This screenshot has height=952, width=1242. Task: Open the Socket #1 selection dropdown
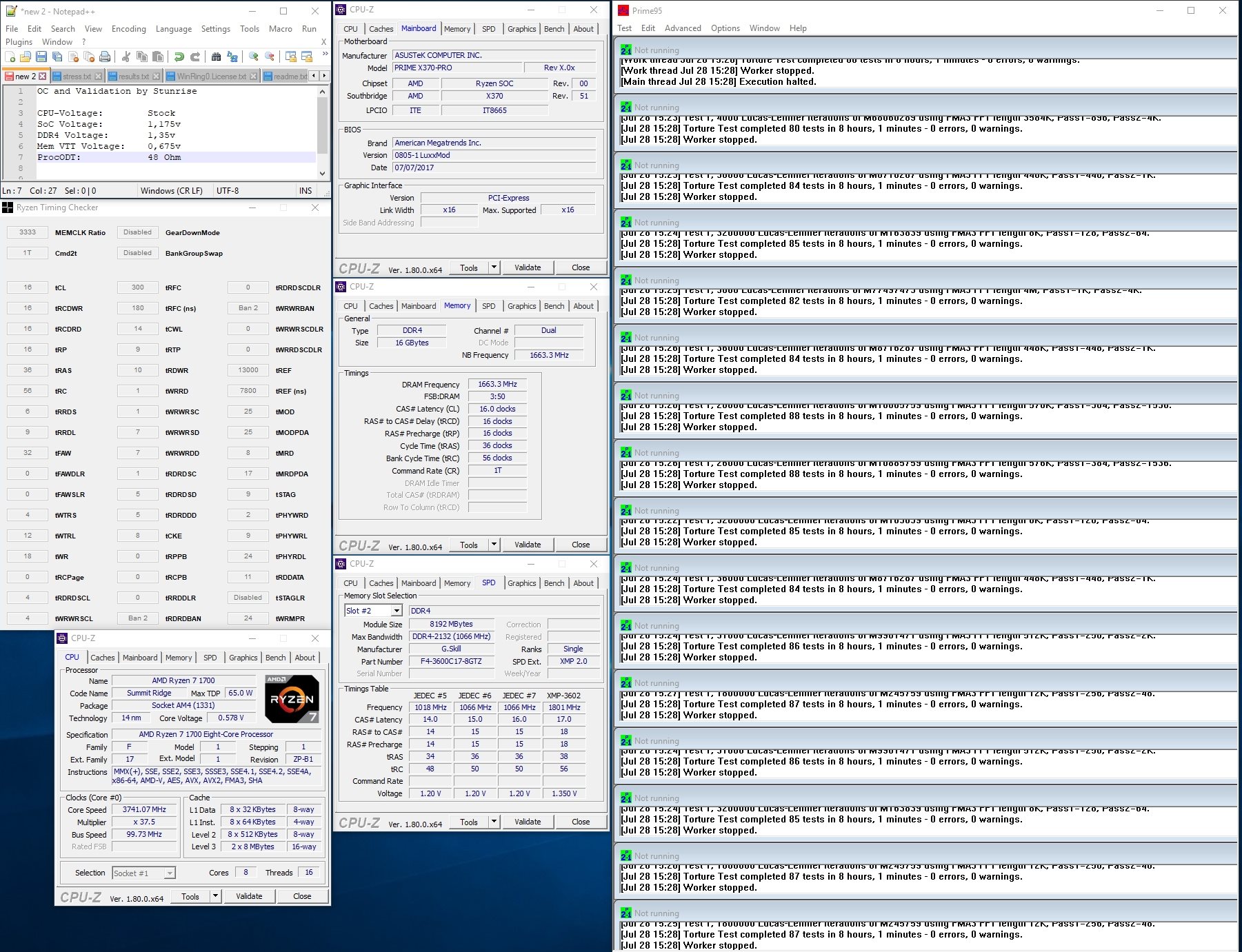click(170, 873)
